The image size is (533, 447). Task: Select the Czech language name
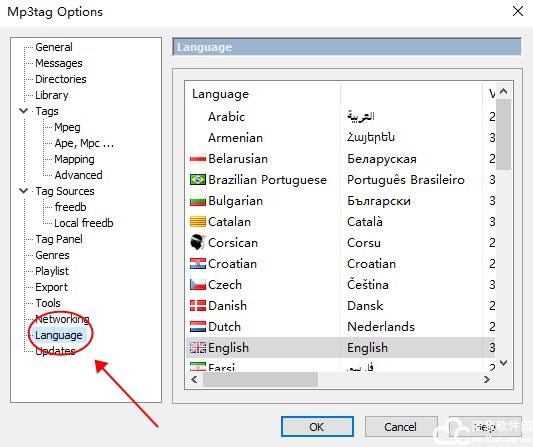coord(225,285)
